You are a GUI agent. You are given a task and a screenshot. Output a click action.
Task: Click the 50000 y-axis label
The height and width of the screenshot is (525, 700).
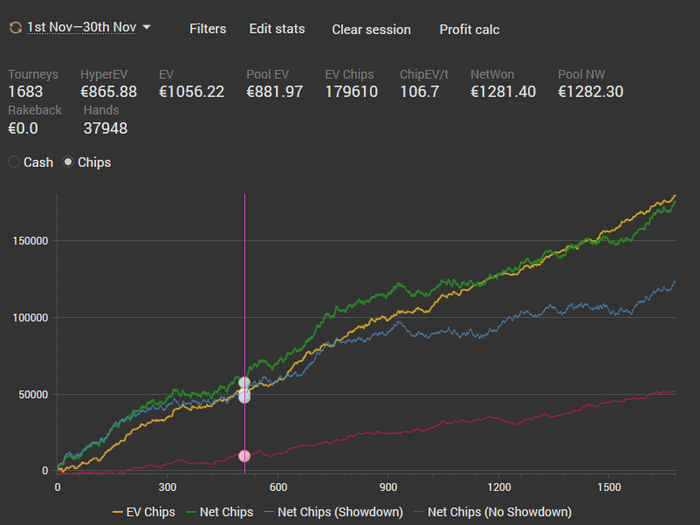tap(33, 395)
